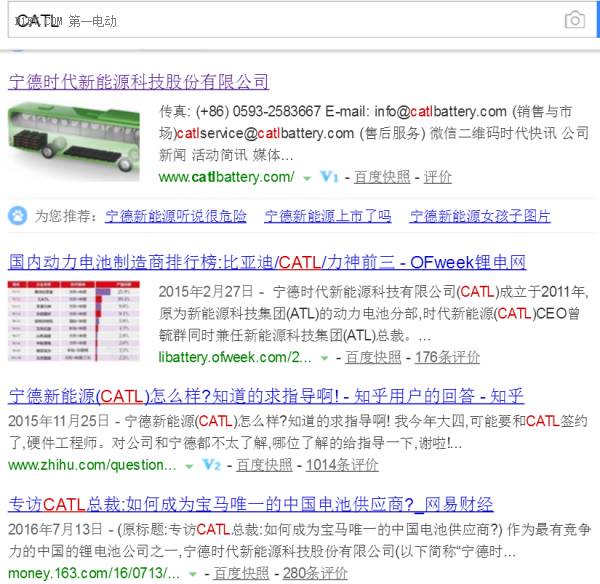Viewport: 600px width, 584px height.
Task: Open 宁德新能源(CATL)怎么样 知乎 result title
Action: [266, 396]
